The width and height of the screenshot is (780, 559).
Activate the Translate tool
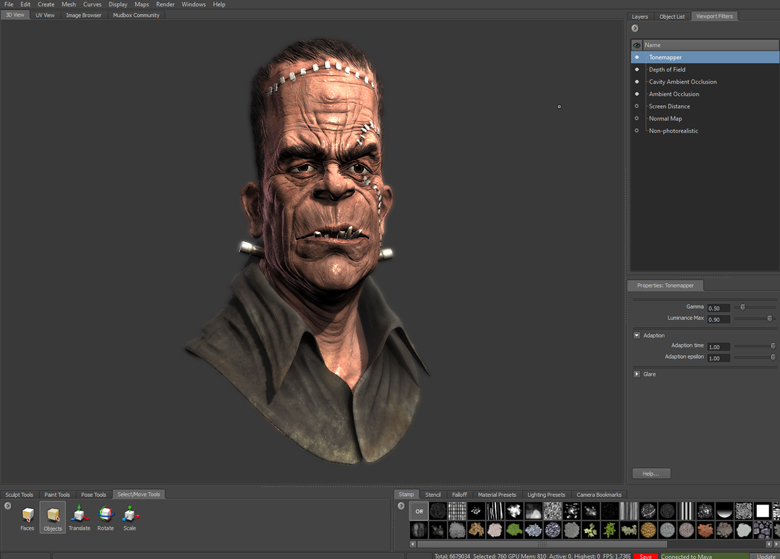(x=79, y=517)
